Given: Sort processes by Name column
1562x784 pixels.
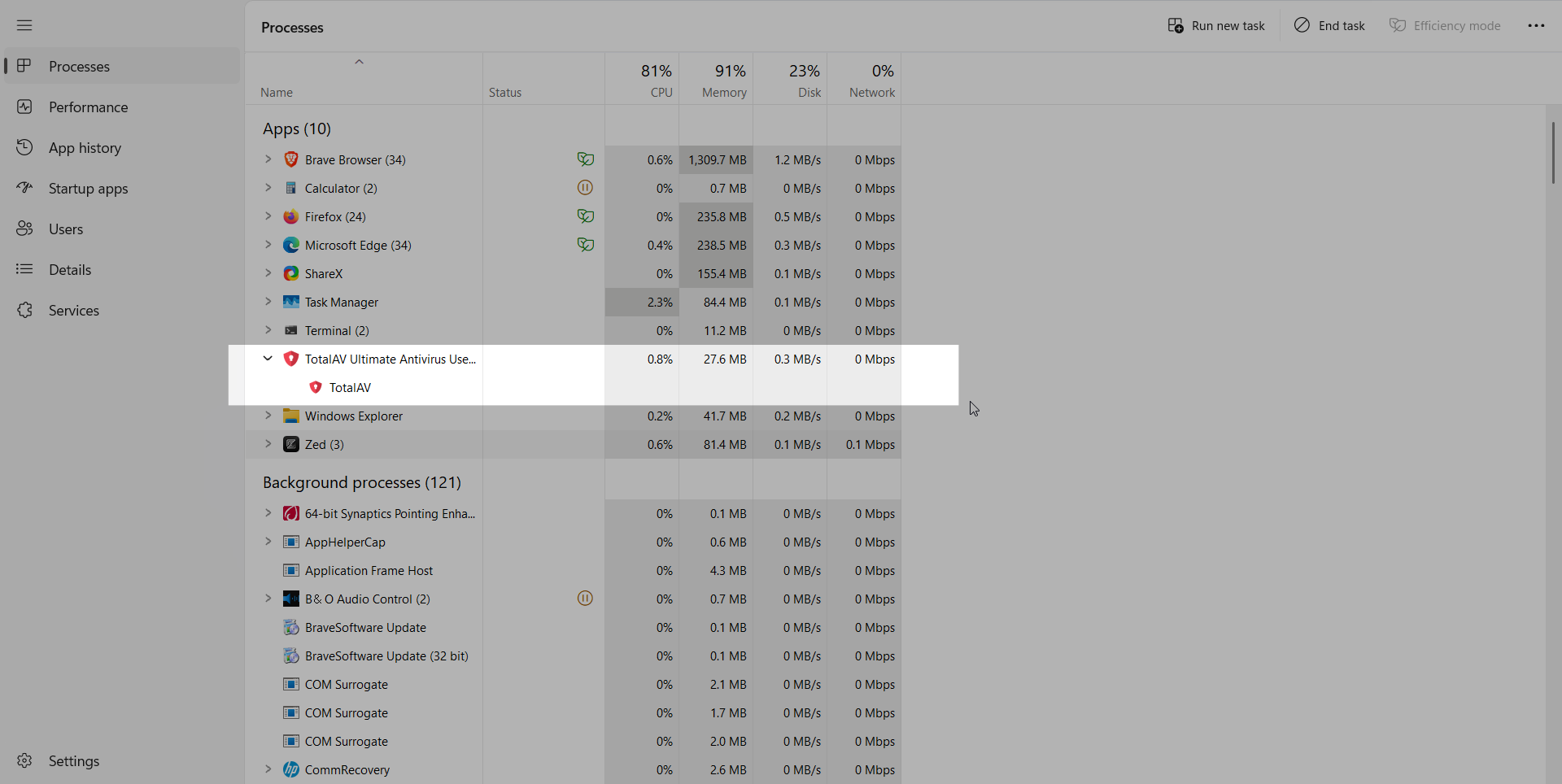Looking at the screenshot, I should tap(364, 79).
